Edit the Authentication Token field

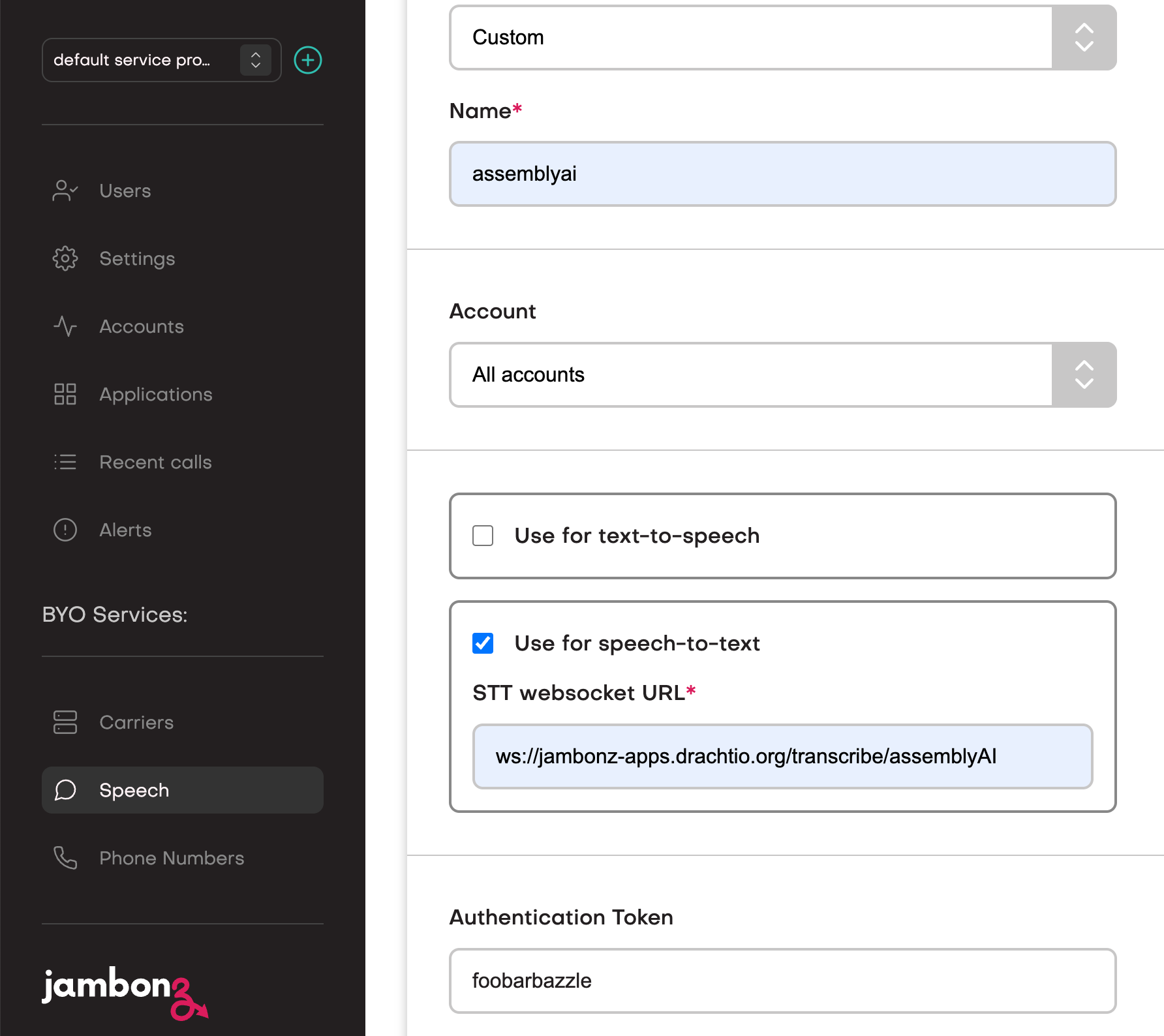782,981
